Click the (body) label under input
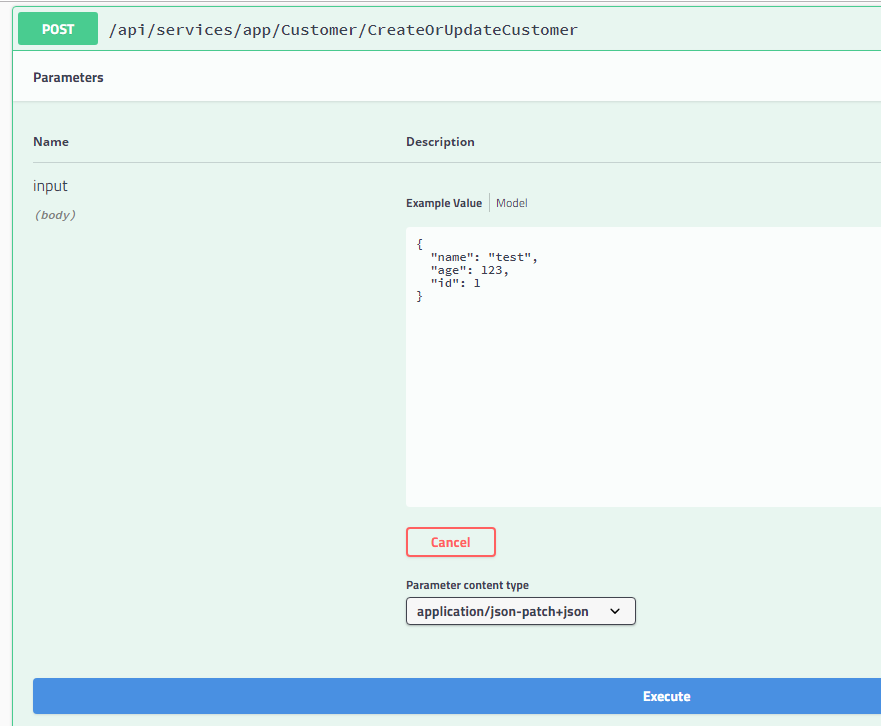Image resolution: width=881 pixels, height=726 pixels. tap(55, 215)
